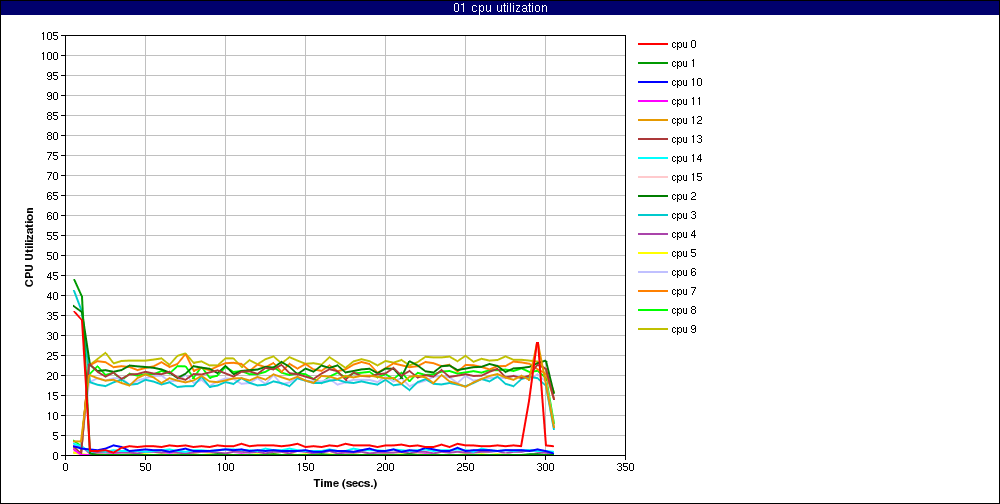1000x504 pixels.
Task: Click the bright green cpu 8 legend line
Action: coord(652,310)
